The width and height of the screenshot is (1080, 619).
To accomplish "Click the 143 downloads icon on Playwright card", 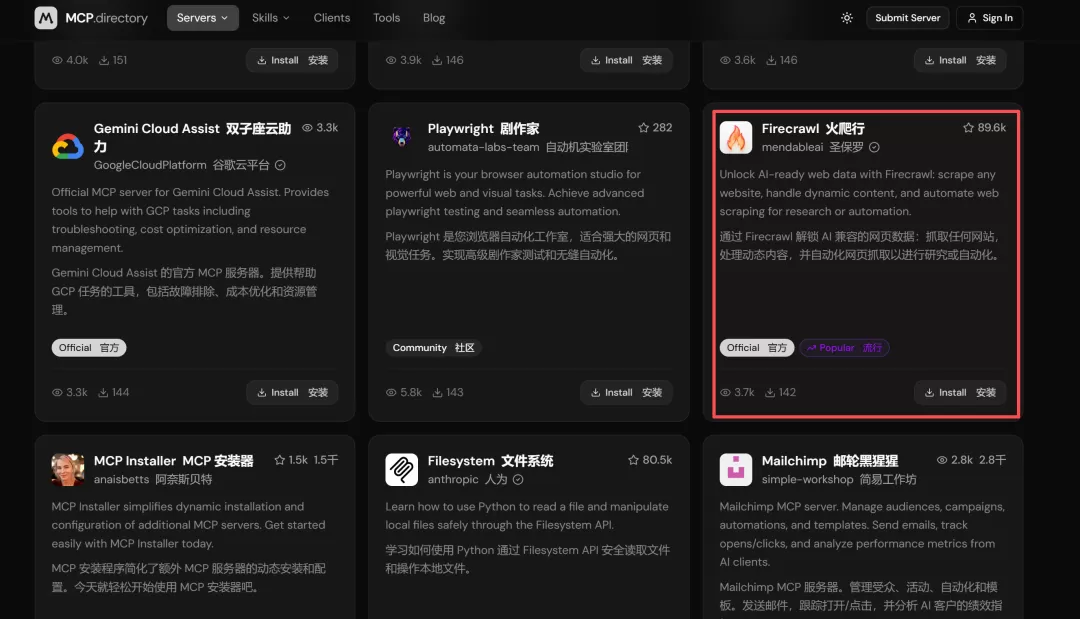I will point(437,392).
